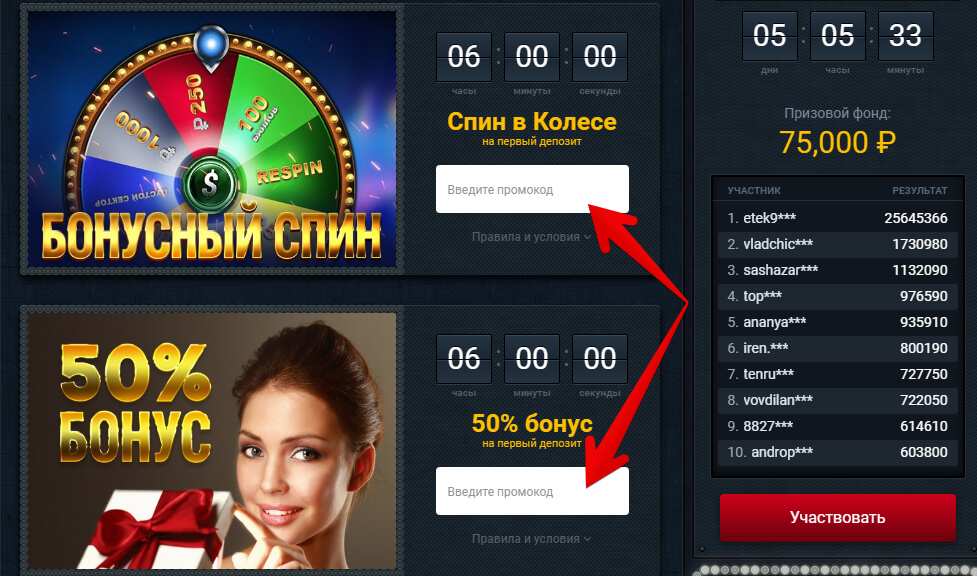Click the blue pointer gem atop the wheel

[211, 46]
